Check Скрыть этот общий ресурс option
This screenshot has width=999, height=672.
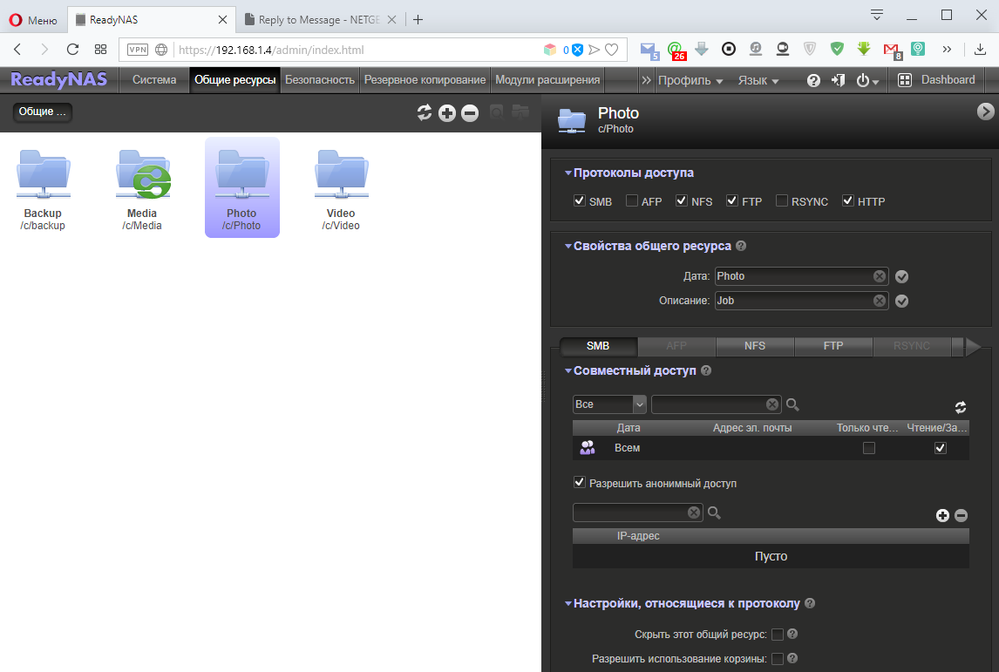pyautogui.click(x=777, y=634)
